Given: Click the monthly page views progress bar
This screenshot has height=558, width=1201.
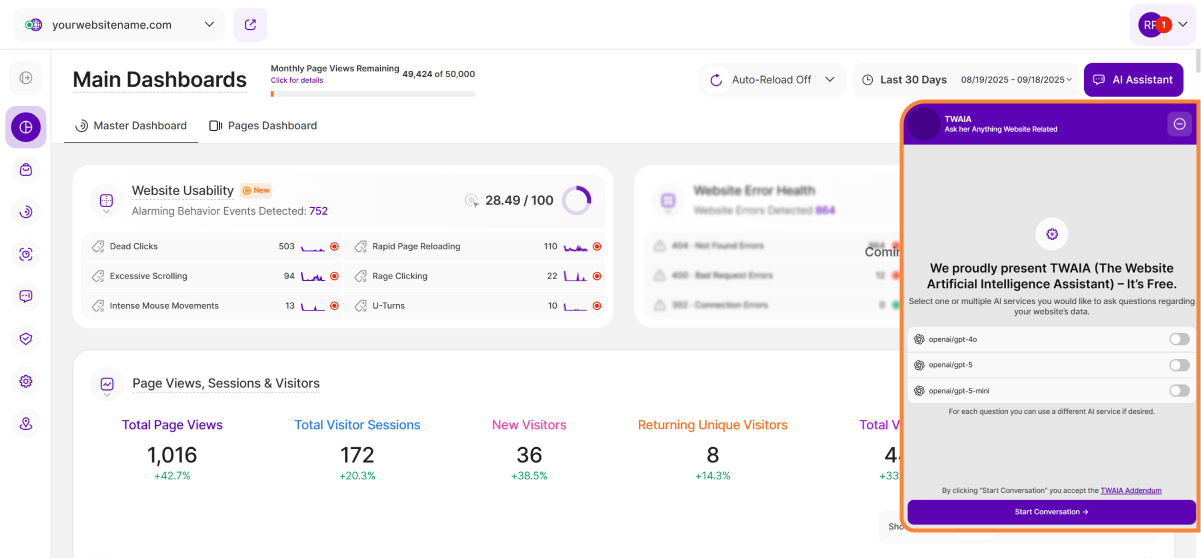Looking at the screenshot, I should [372, 94].
